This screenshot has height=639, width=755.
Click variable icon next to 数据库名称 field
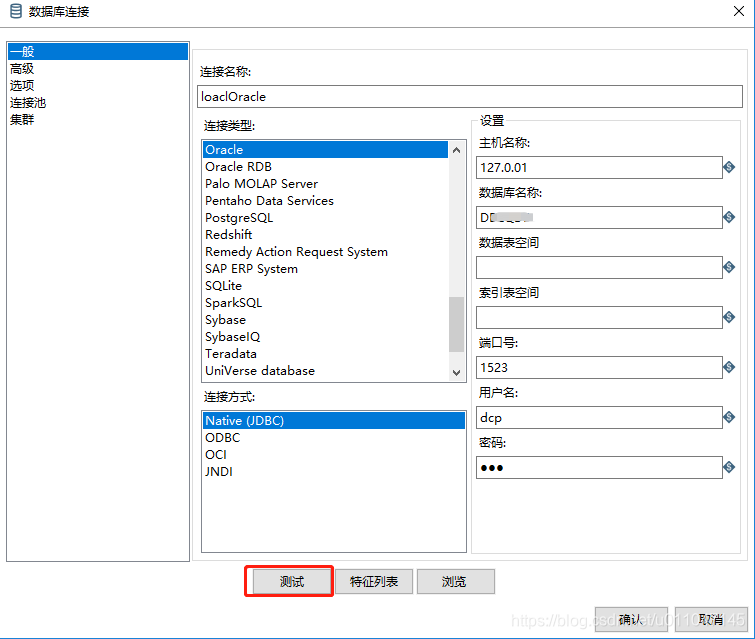click(729, 217)
